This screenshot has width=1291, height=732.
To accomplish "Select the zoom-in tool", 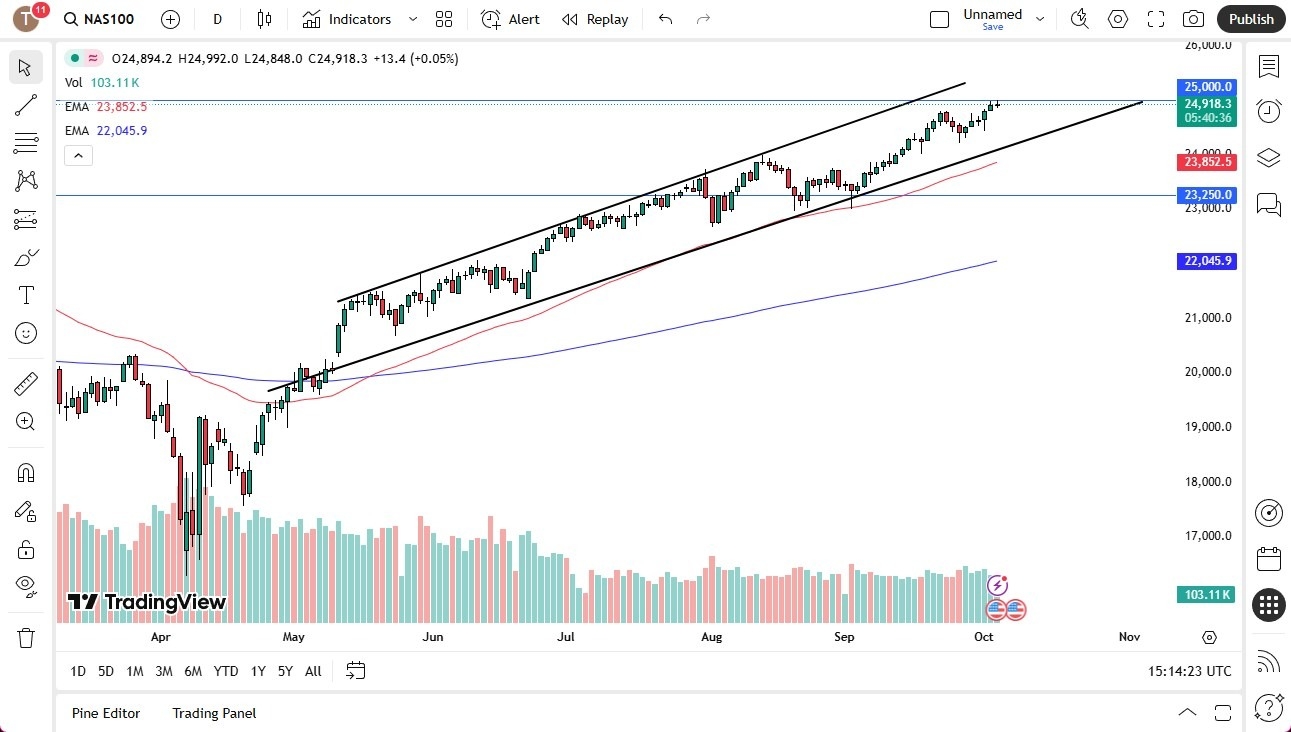I will (25, 421).
